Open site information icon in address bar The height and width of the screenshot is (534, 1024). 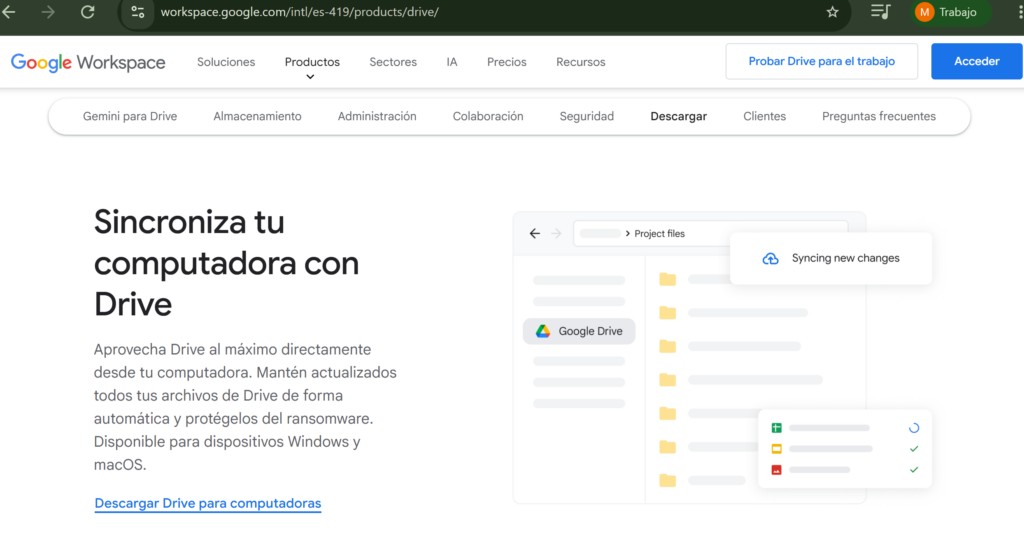(x=138, y=12)
